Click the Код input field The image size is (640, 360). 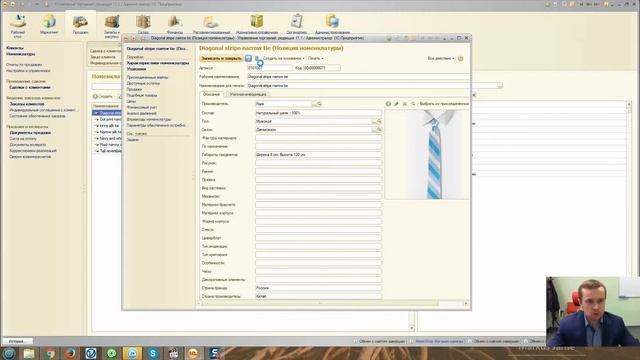(x=322, y=68)
